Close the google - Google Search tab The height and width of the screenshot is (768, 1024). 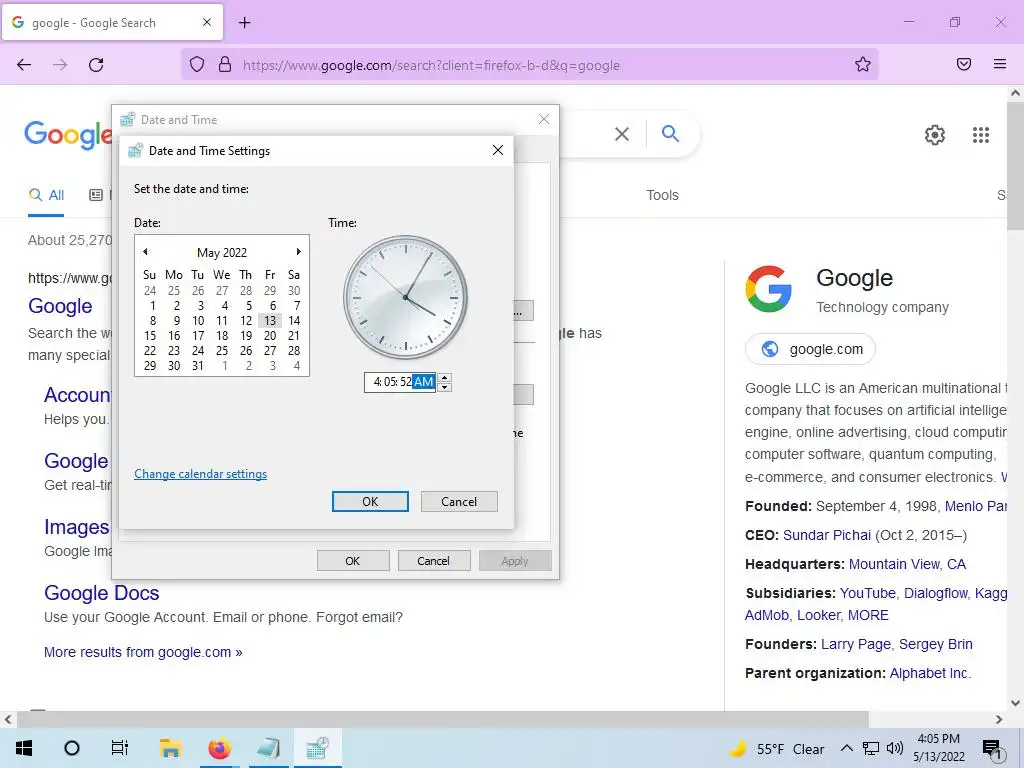207,22
